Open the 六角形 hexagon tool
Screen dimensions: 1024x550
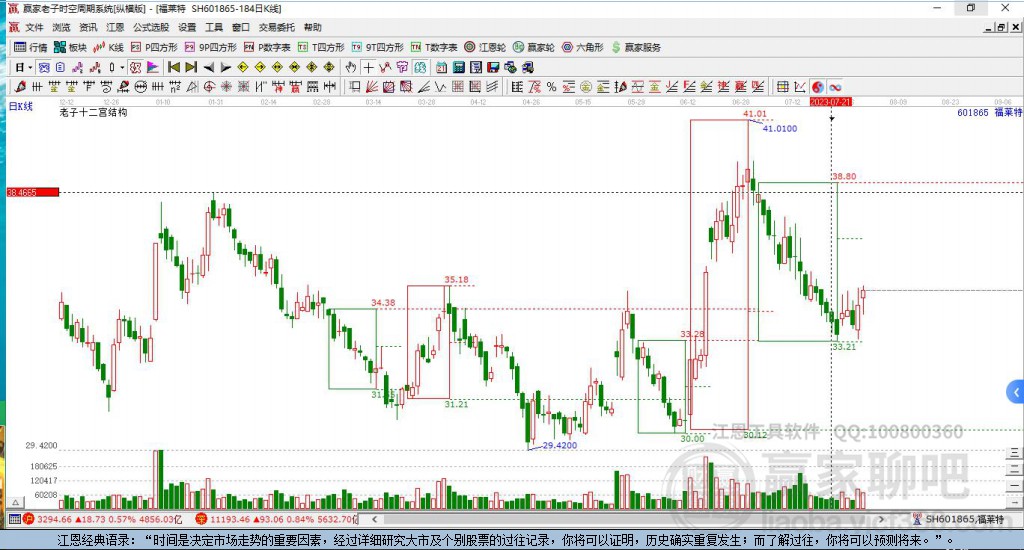(583, 47)
